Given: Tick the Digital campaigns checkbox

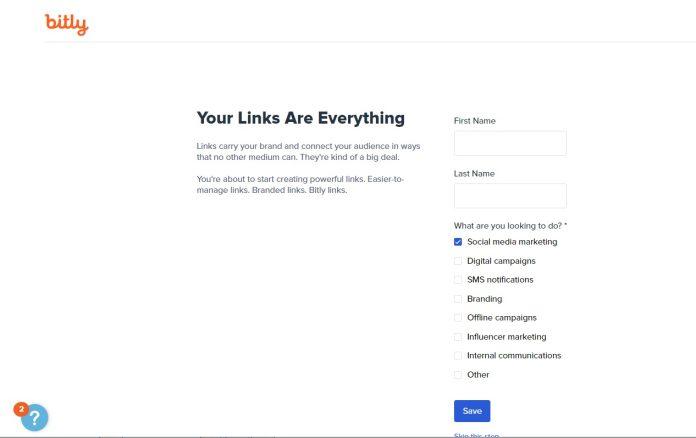Looking at the screenshot, I should point(458,261).
